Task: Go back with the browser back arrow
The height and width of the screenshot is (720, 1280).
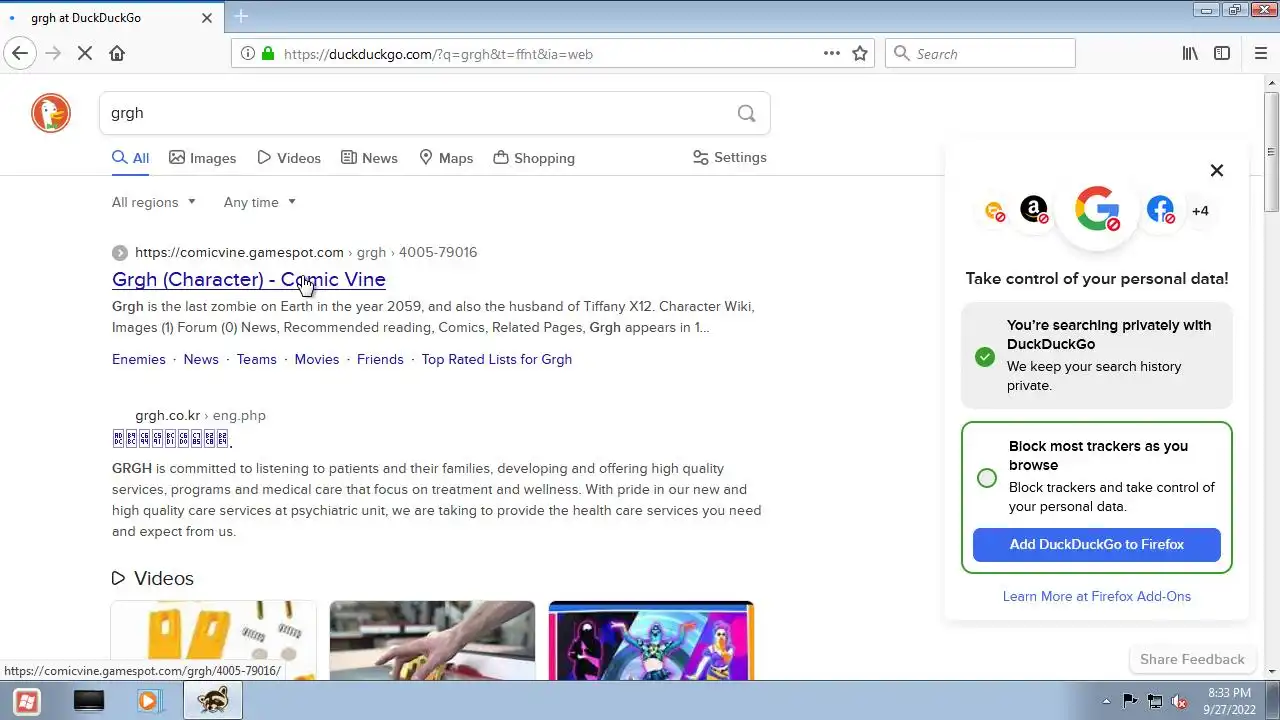Action: pyautogui.click(x=21, y=53)
